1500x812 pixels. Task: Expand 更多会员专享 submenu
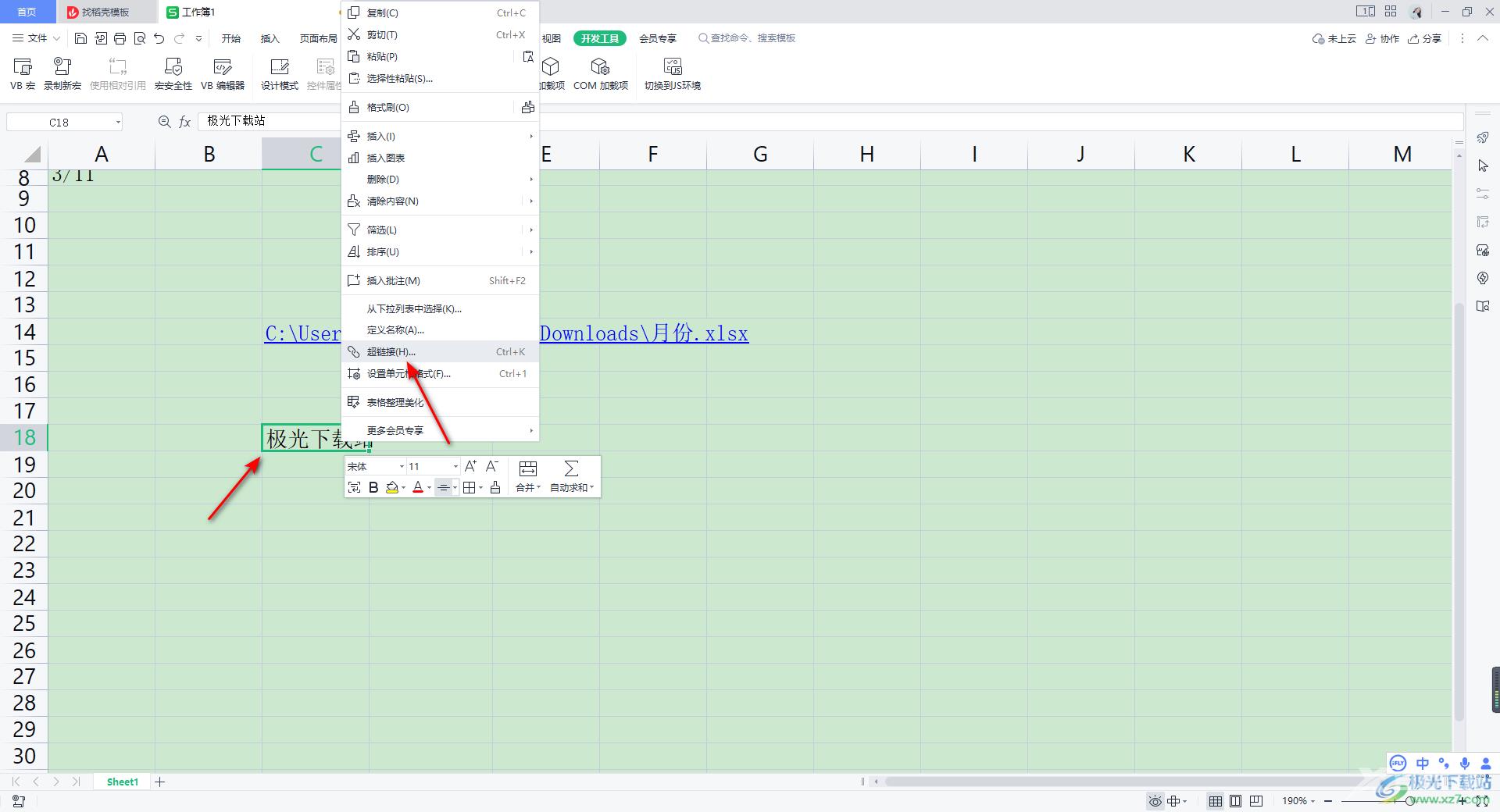coord(441,430)
